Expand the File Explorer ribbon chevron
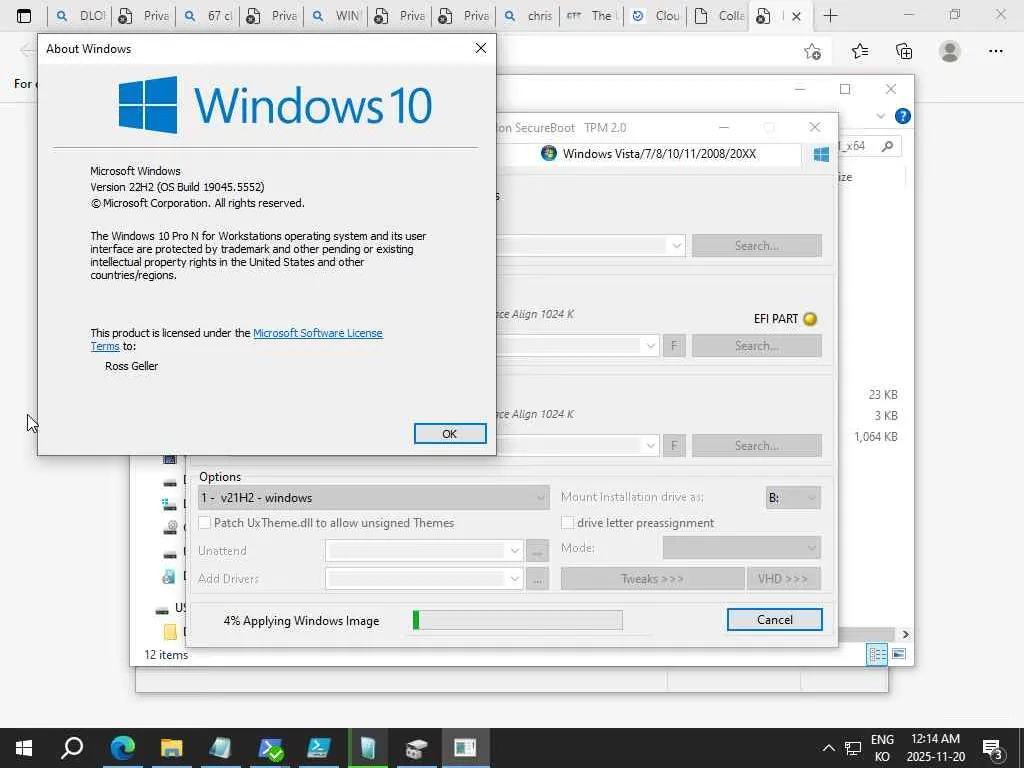 point(880,116)
